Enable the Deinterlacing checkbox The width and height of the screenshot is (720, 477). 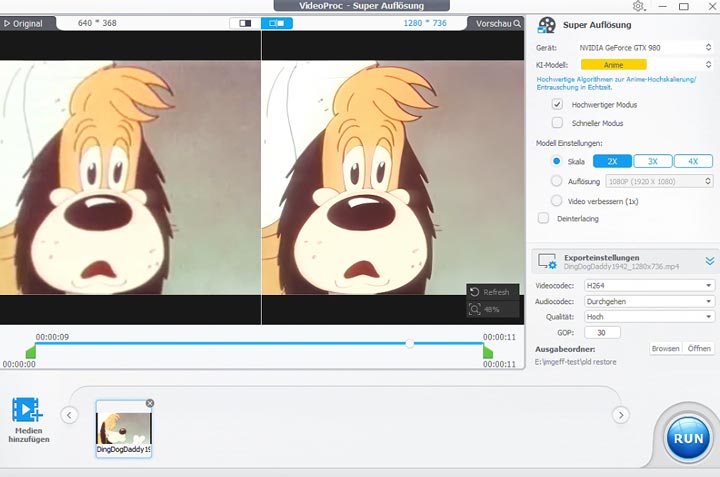(x=543, y=218)
